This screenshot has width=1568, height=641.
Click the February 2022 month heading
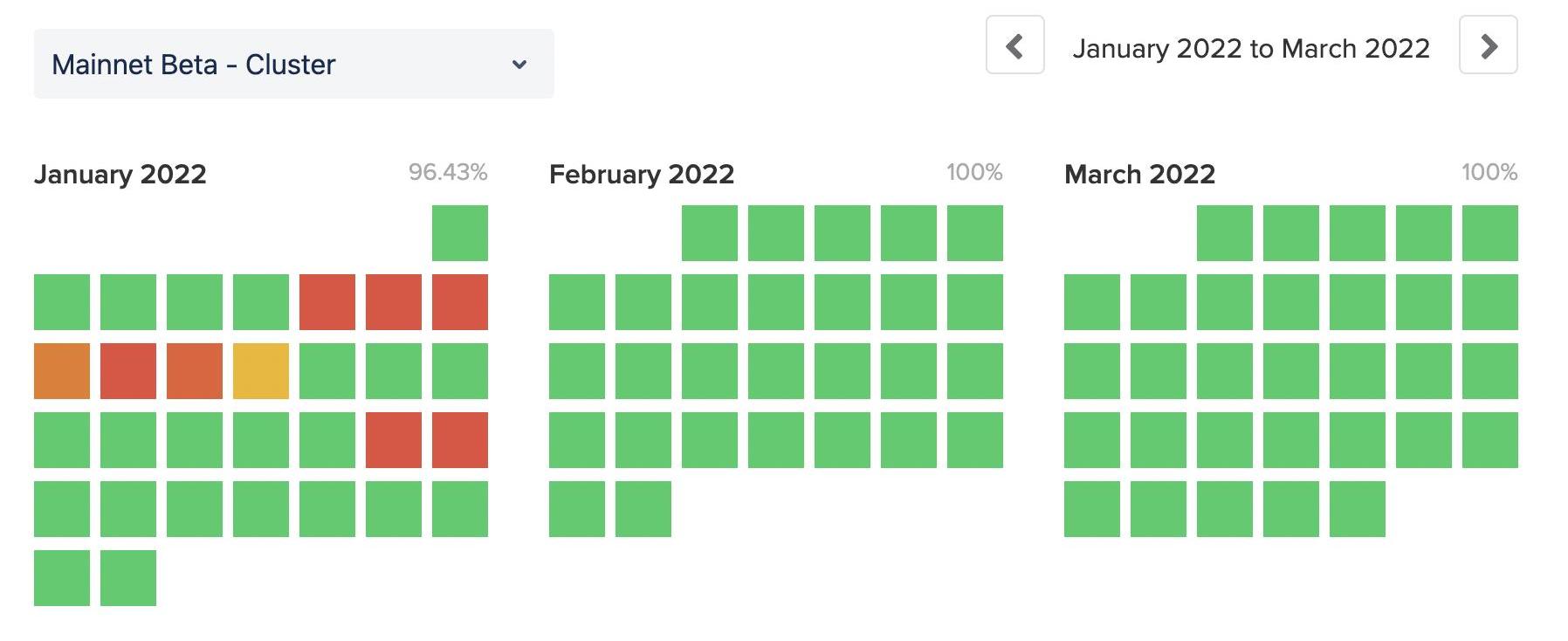[x=642, y=175]
